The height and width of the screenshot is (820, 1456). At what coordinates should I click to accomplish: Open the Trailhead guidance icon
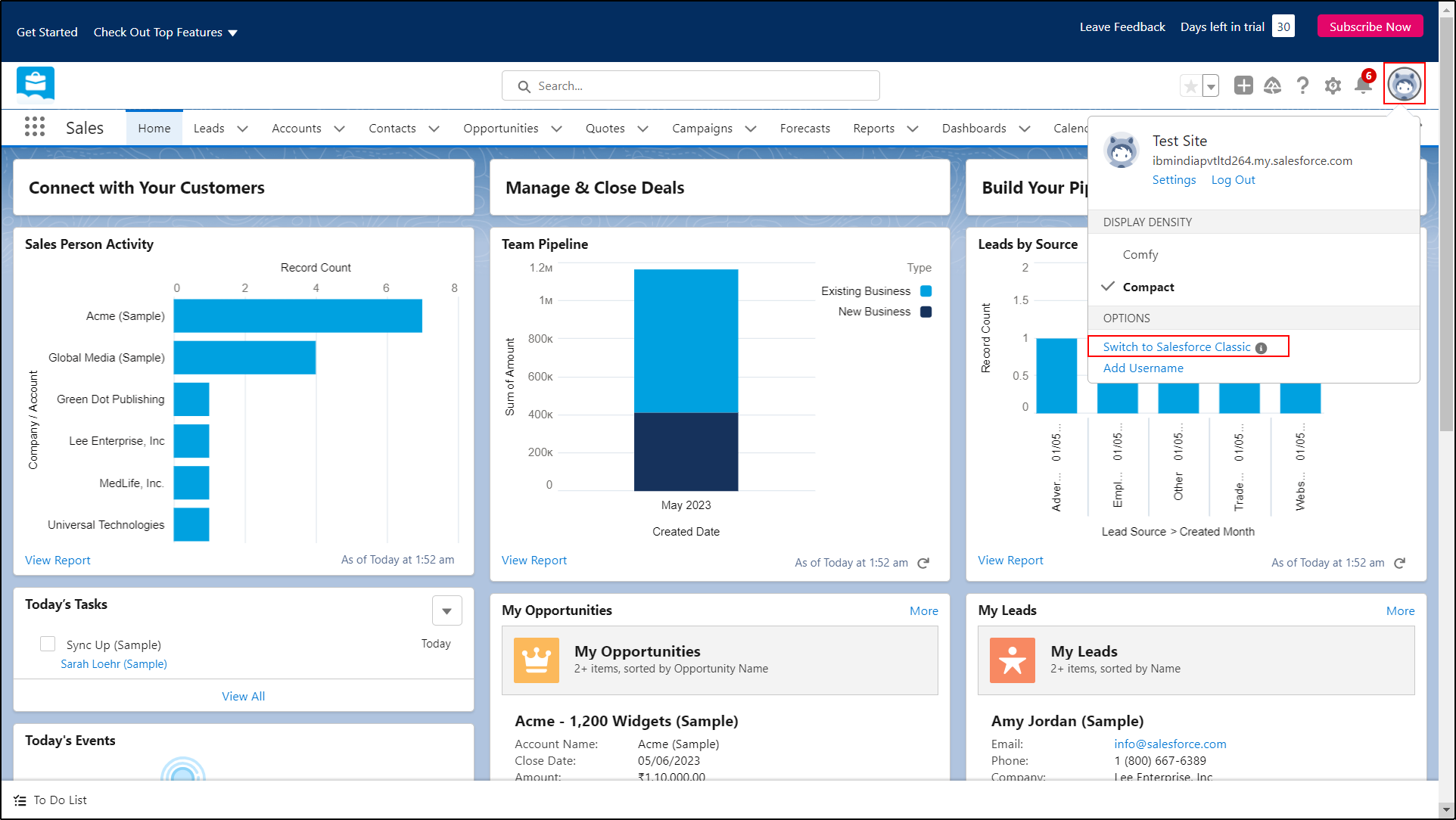[1273, 85]
